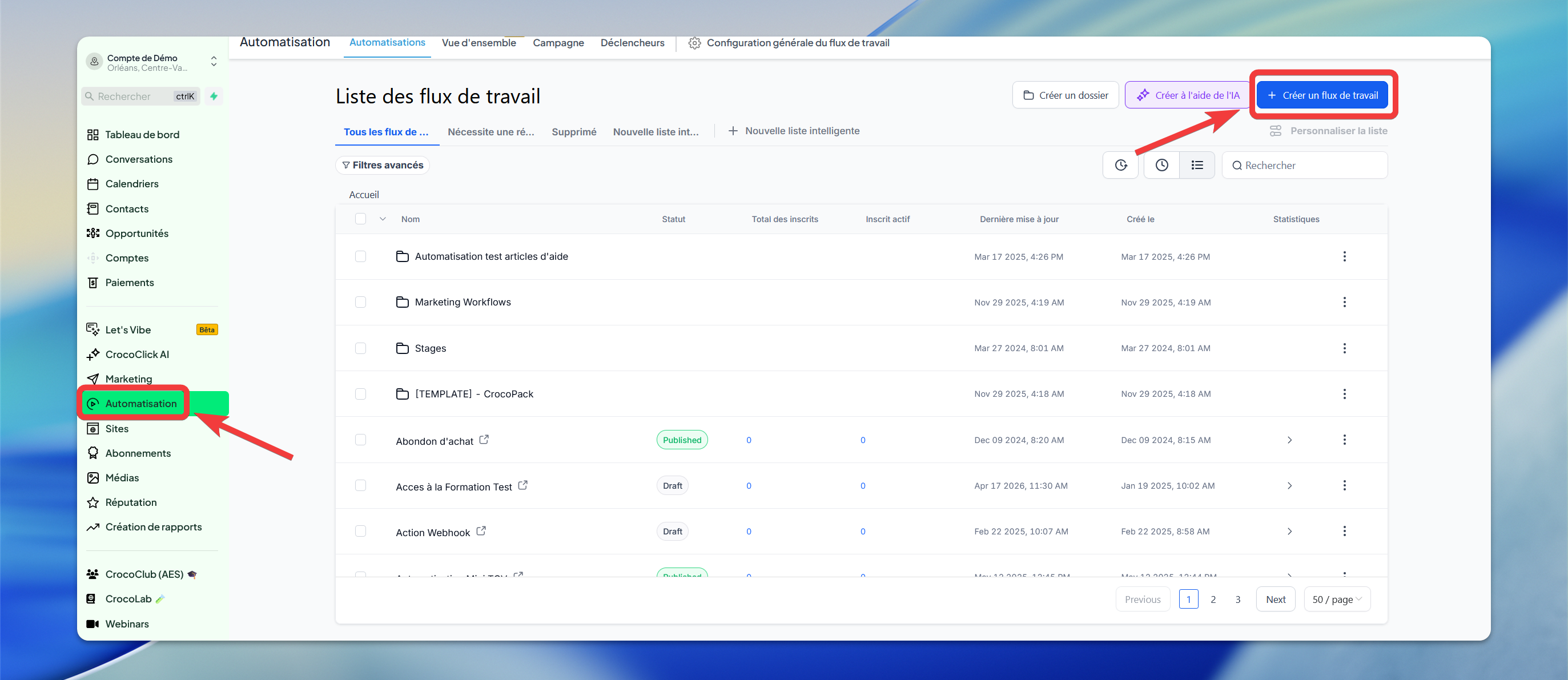Screen dimensions: 1568x680
Task: Open Contacts icon in sidebar
Action: [x=93, y=209]
